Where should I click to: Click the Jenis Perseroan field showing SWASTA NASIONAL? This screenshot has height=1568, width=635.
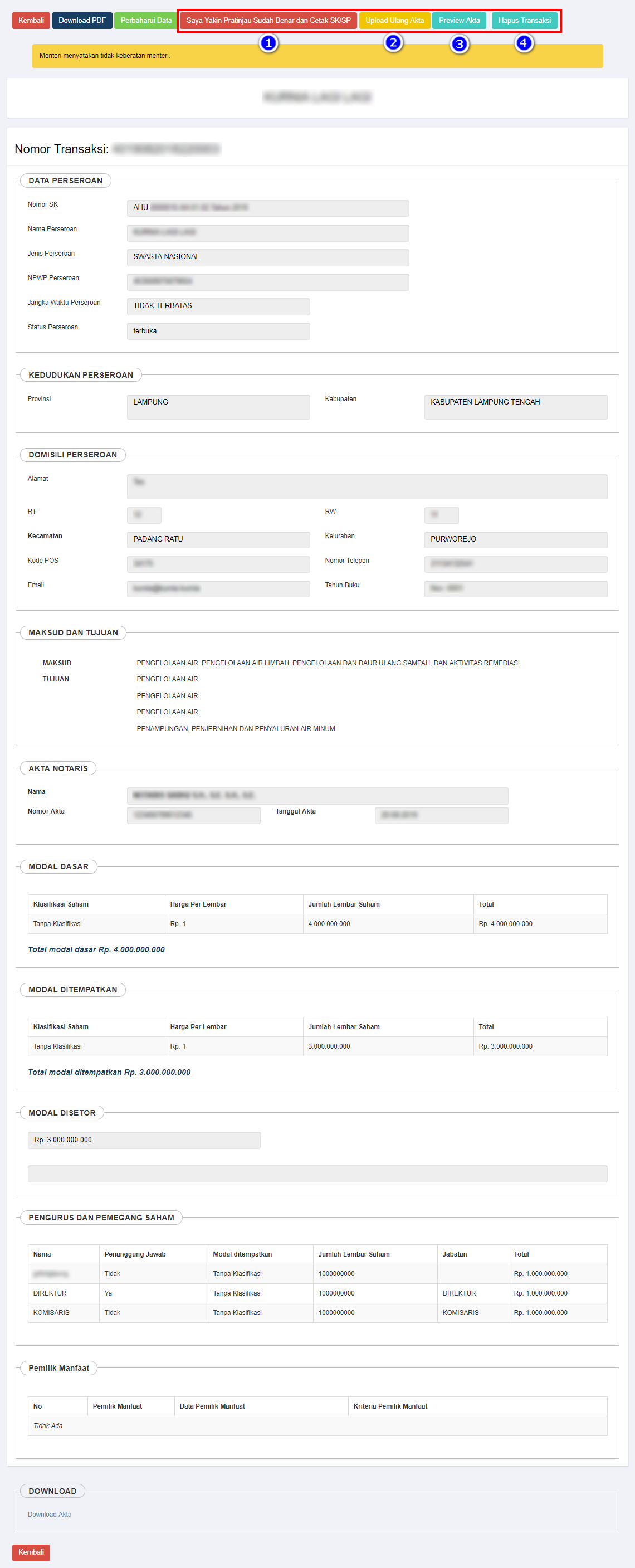point(267,257)
